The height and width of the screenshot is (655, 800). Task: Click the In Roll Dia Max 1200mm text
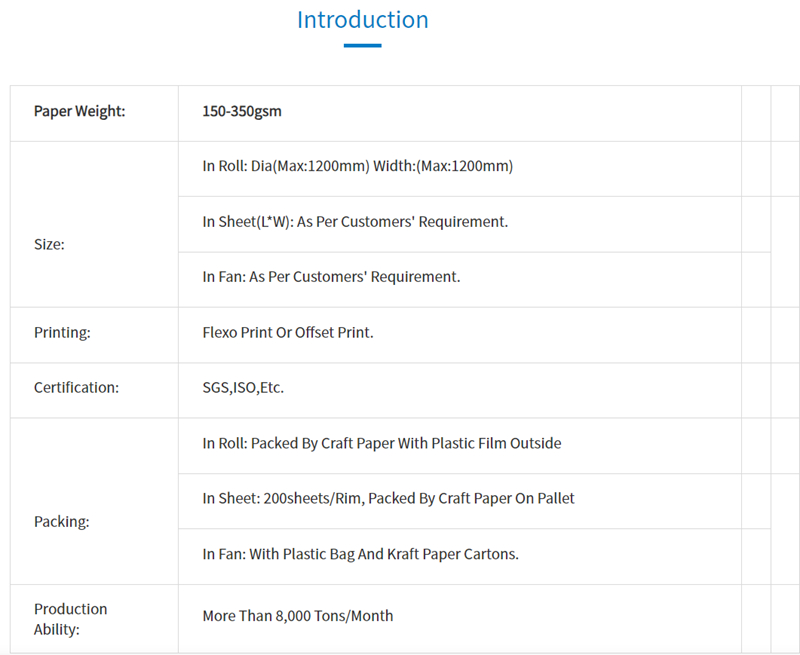point(357,166)
